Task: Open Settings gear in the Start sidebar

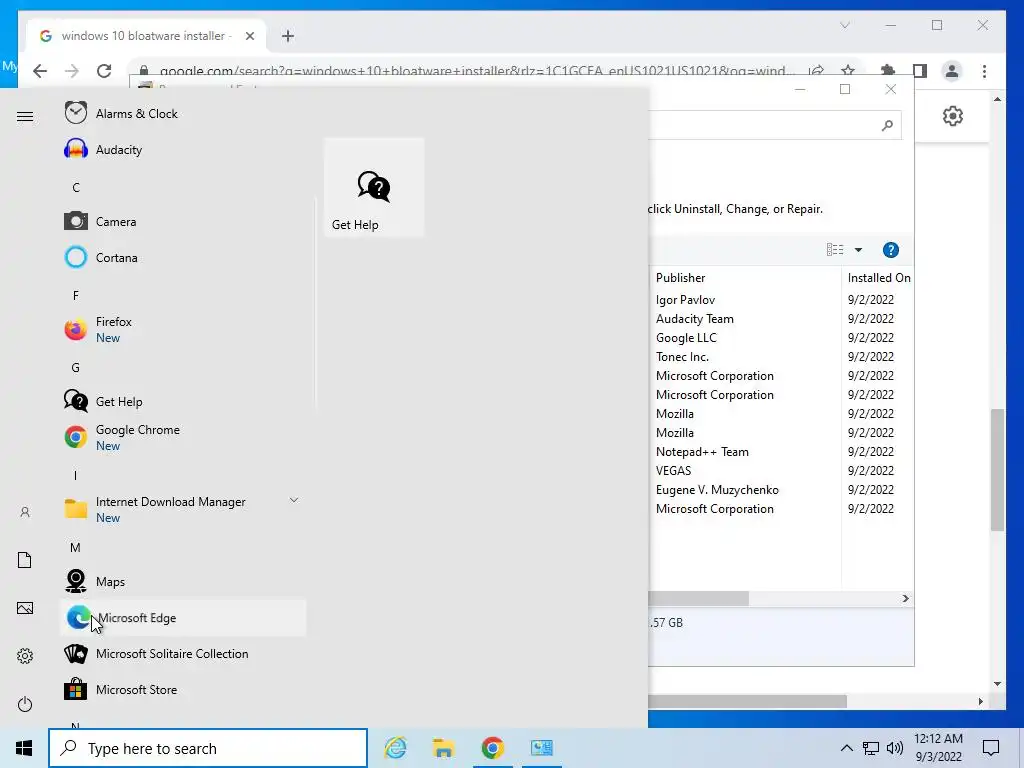Action: pyautogui.click(x=25, y=656)
